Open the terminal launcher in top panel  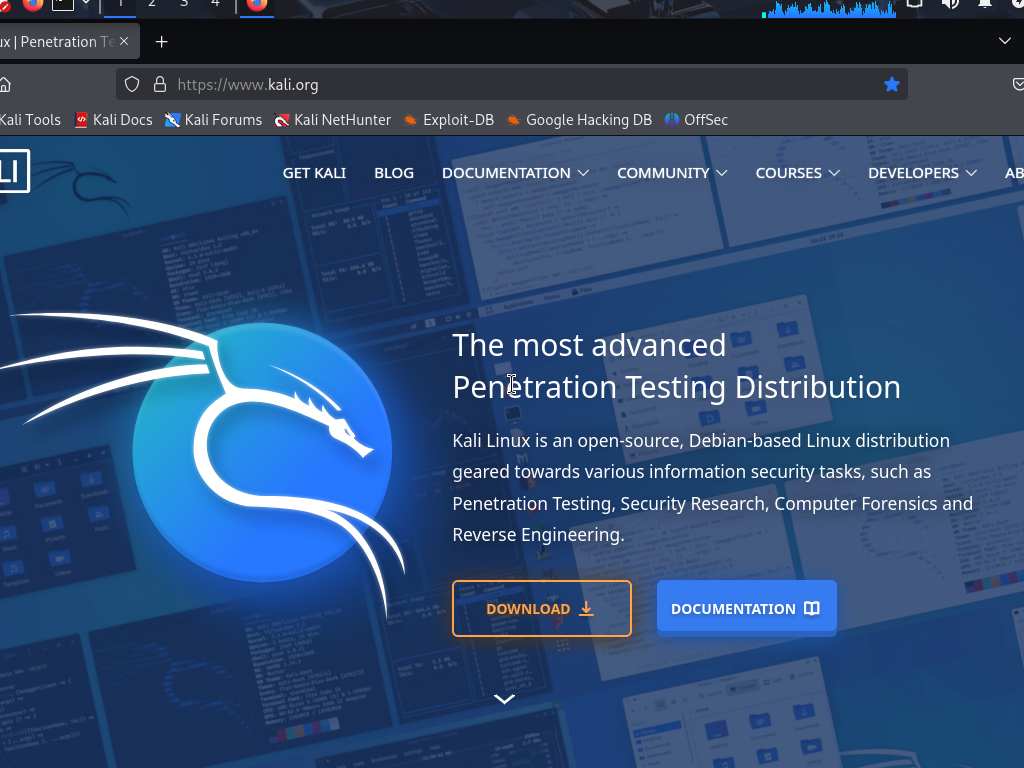coord(63,5)
